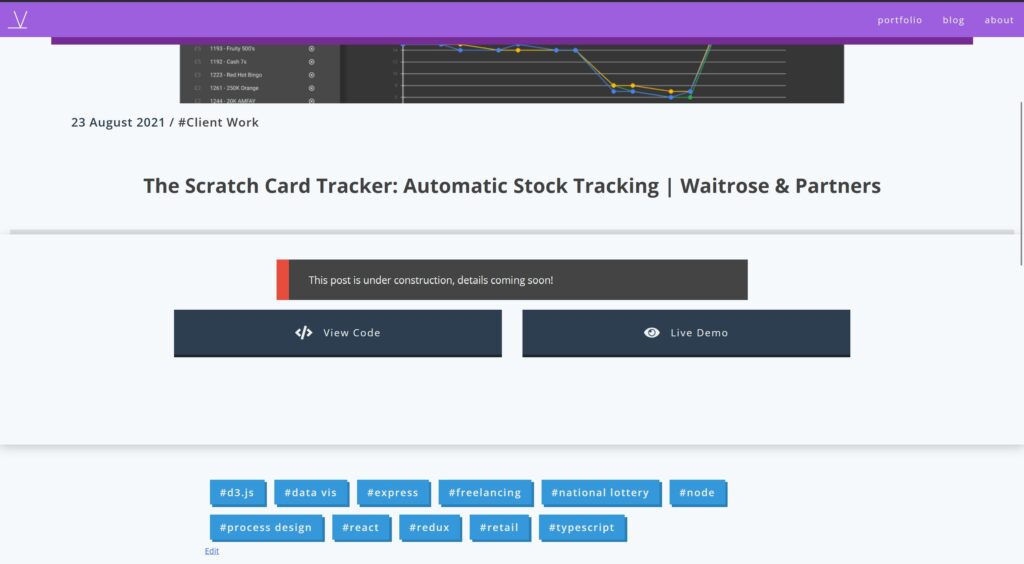Select the #Client Work category link
This screenshot has height=564, width=1024.
(218, 122)
